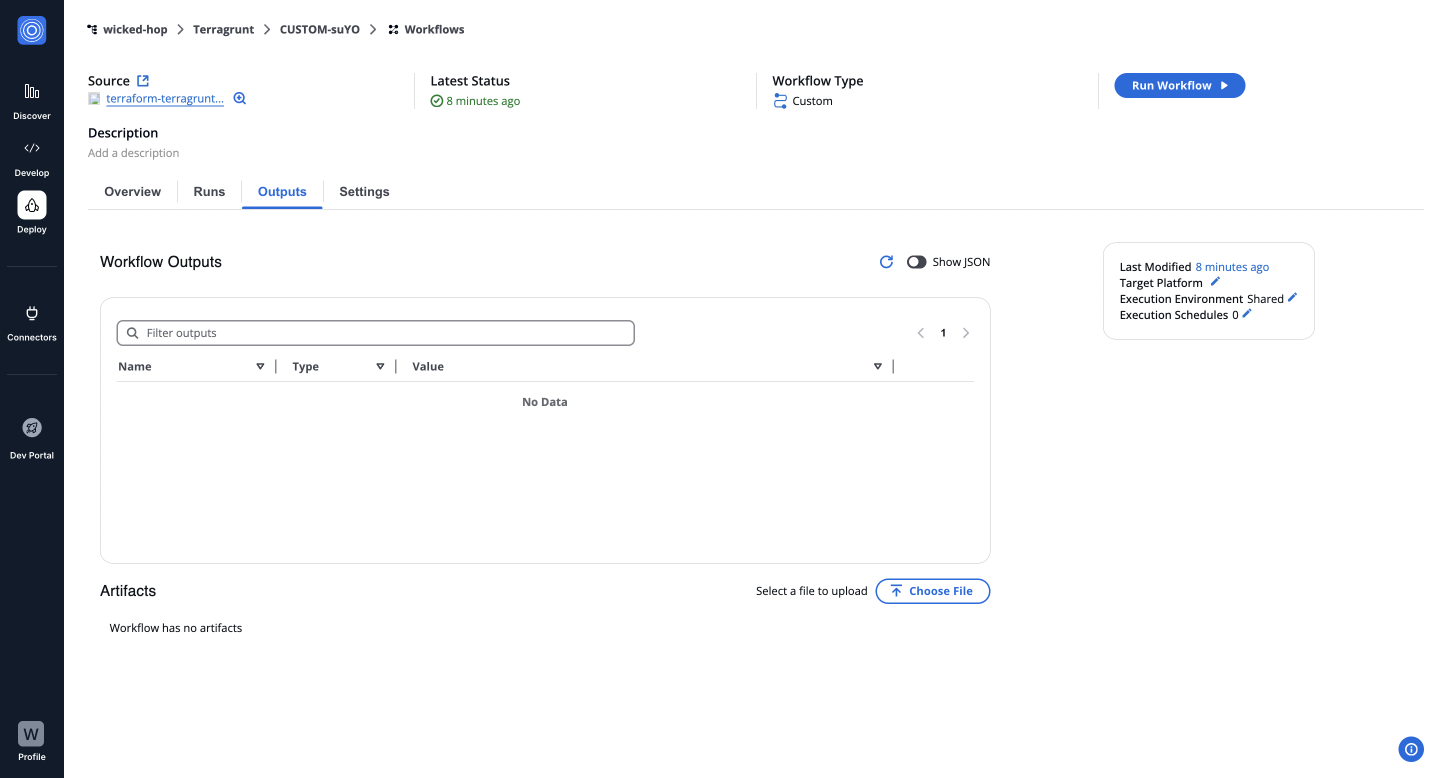Click the Run Workflow button

(1179, 86)
